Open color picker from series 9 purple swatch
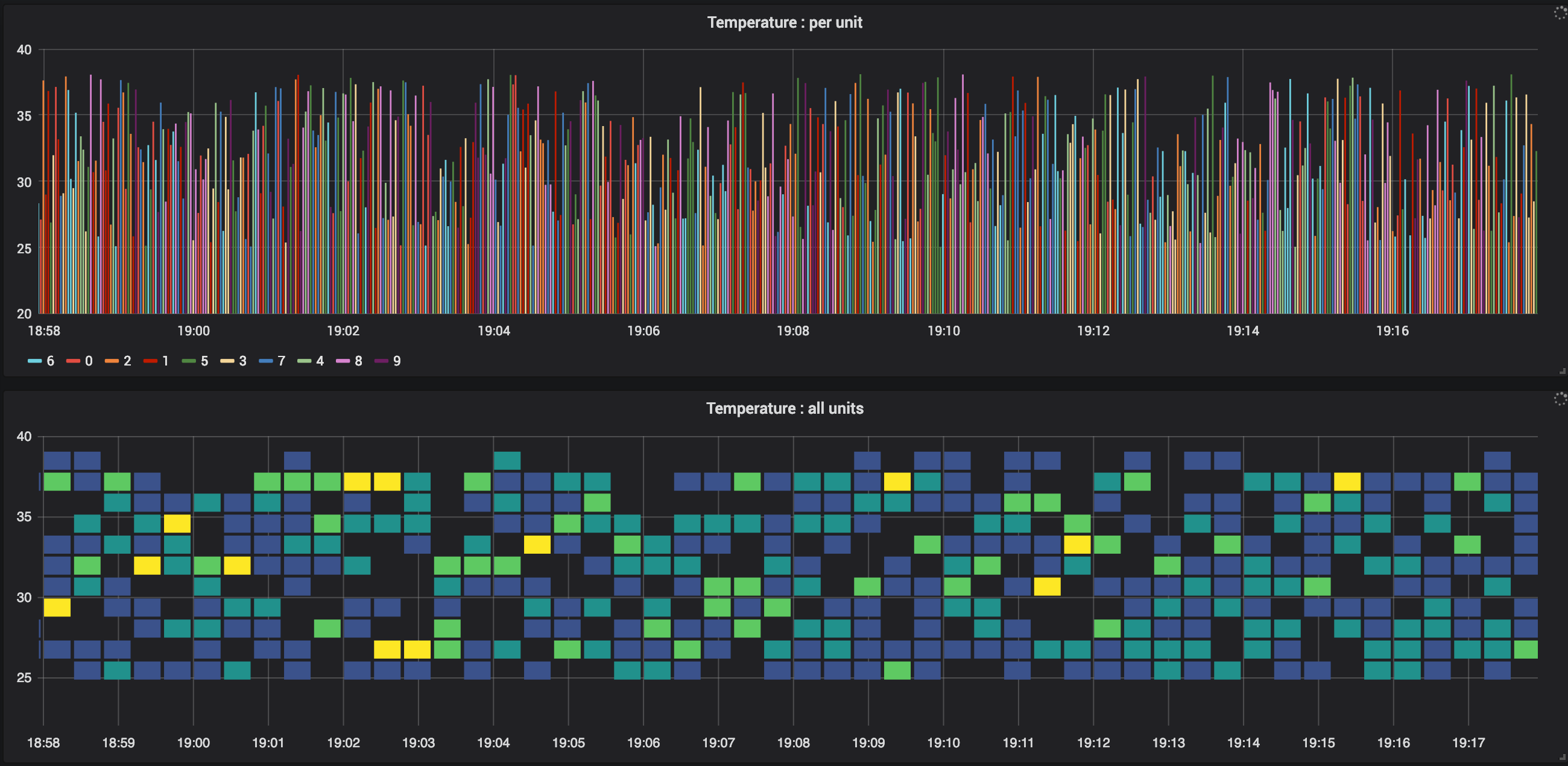 tap(382, 361)
